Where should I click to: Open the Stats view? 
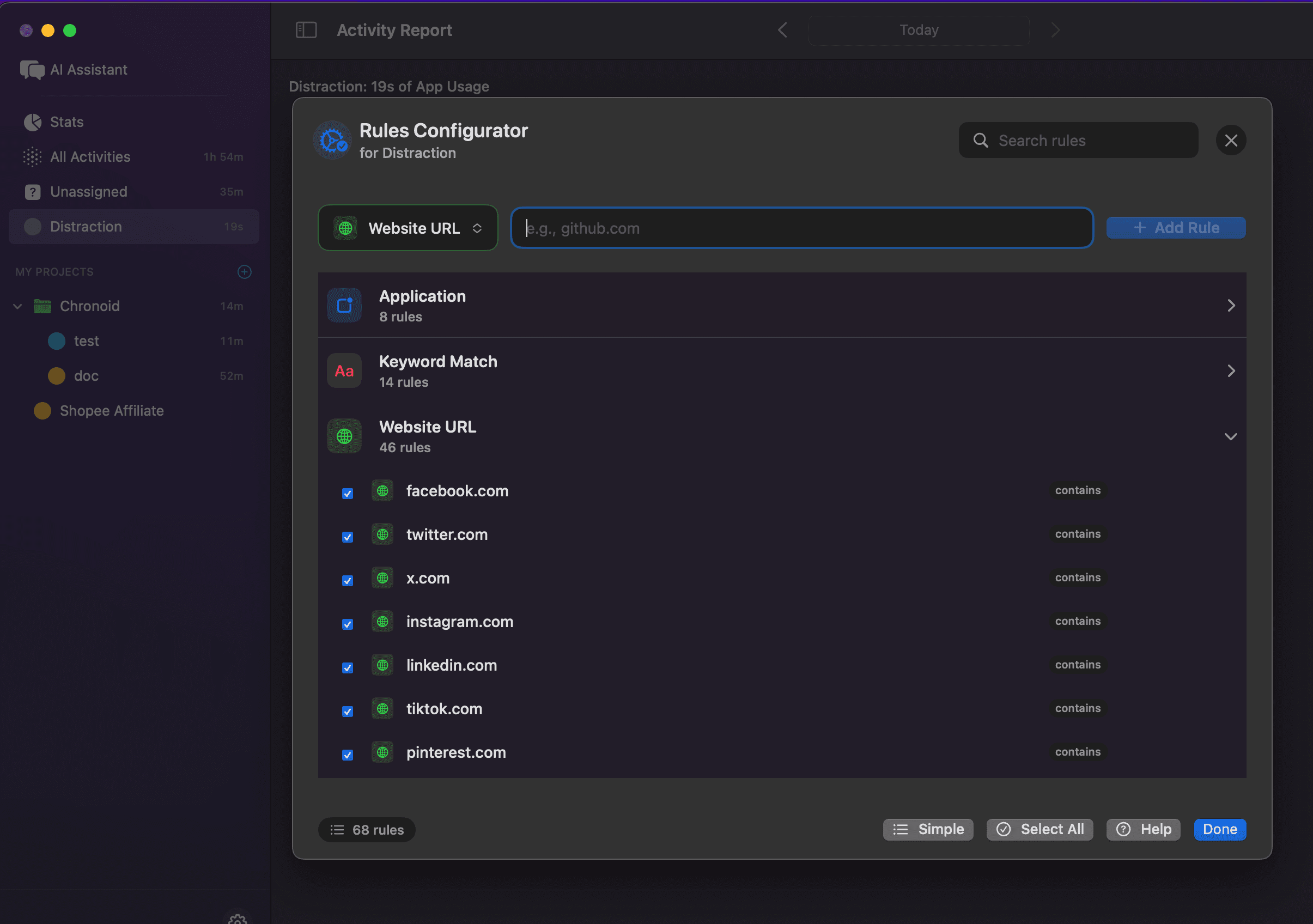pos(32,122)
